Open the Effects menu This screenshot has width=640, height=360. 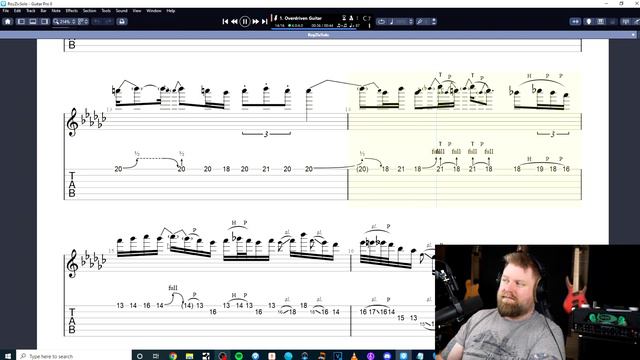tap(71, 11)
